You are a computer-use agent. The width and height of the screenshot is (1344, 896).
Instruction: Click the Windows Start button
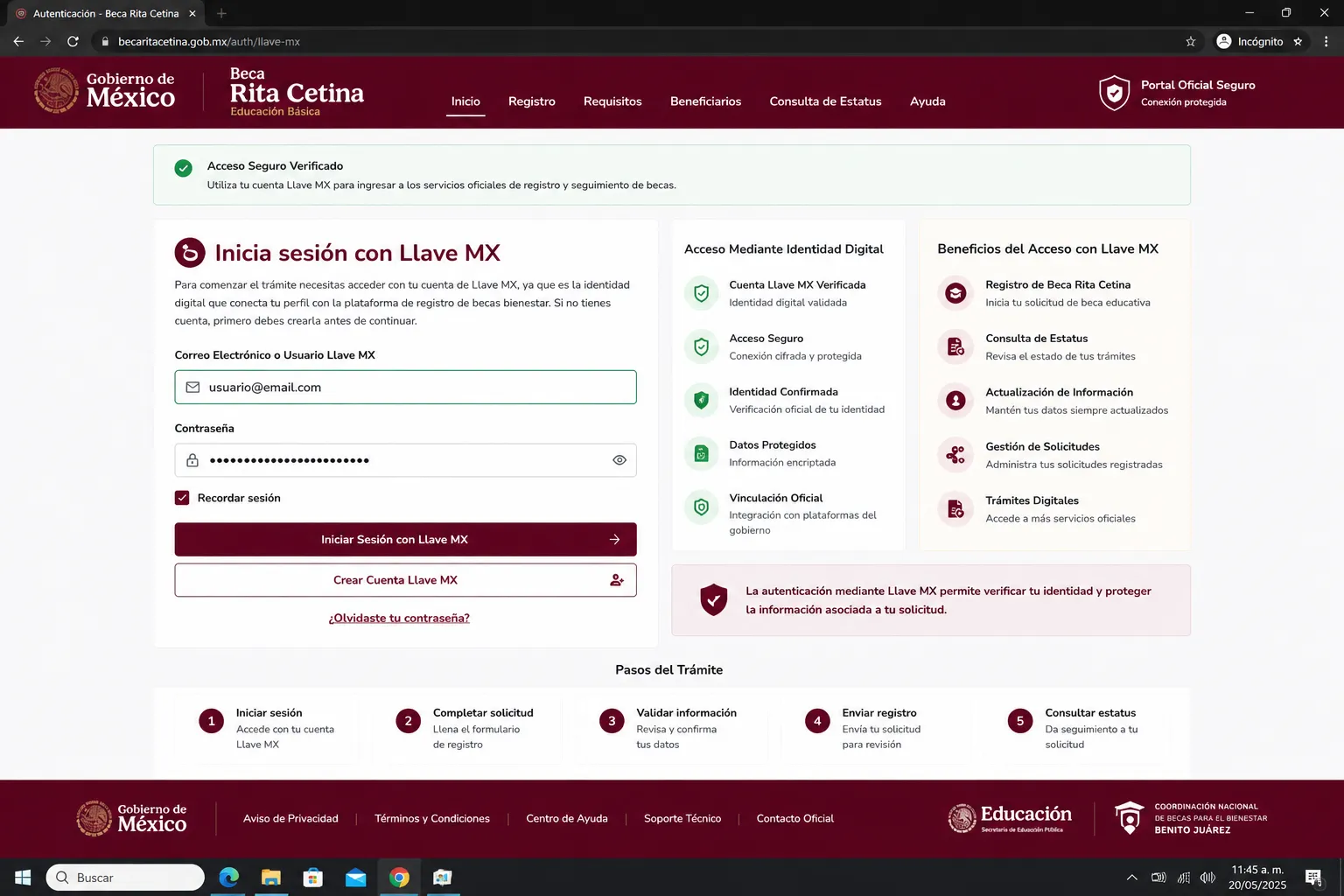23,878
